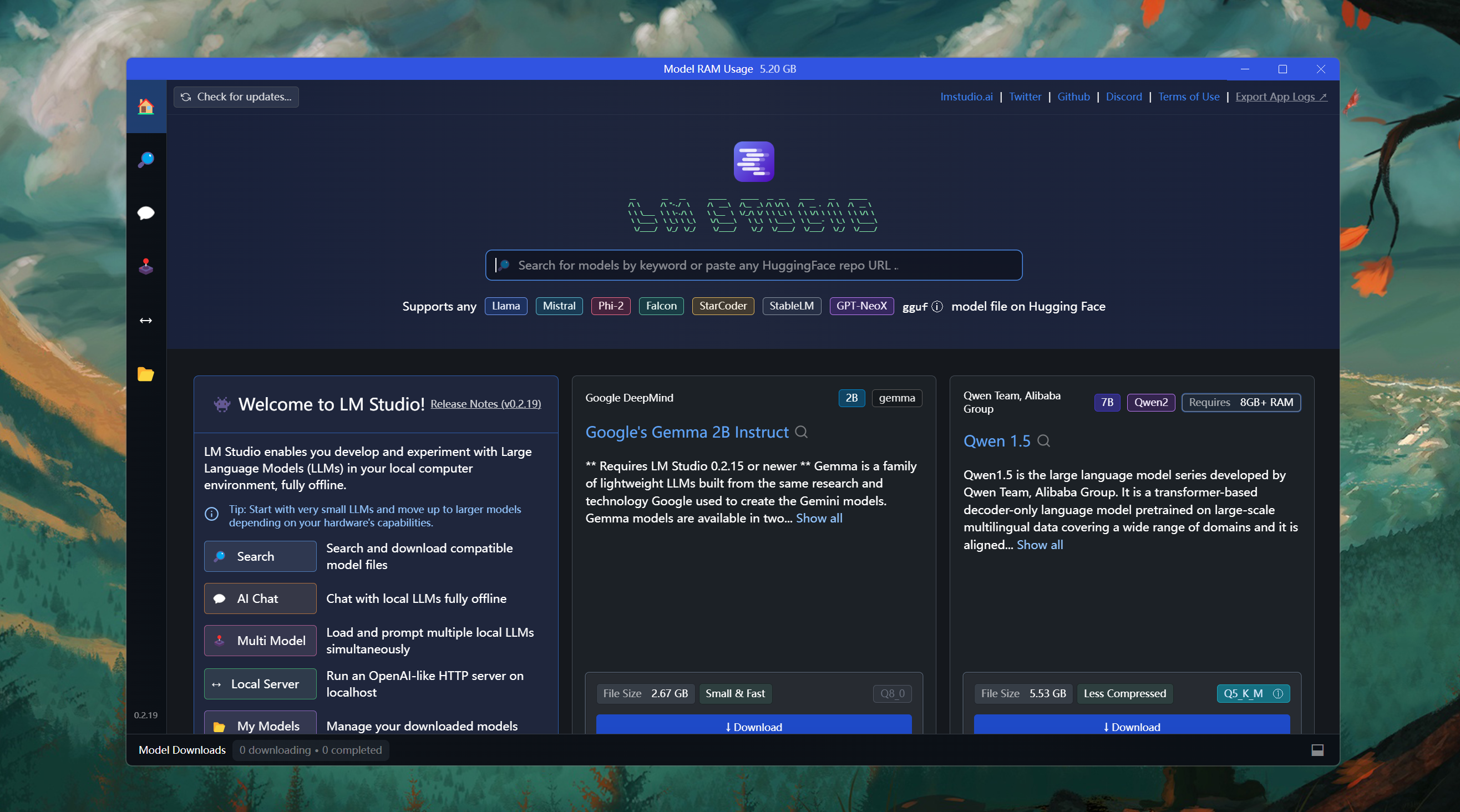Viewport: 1460px width, 812px height.
Task: Open the Github link
Action: tap(1073, 97)
